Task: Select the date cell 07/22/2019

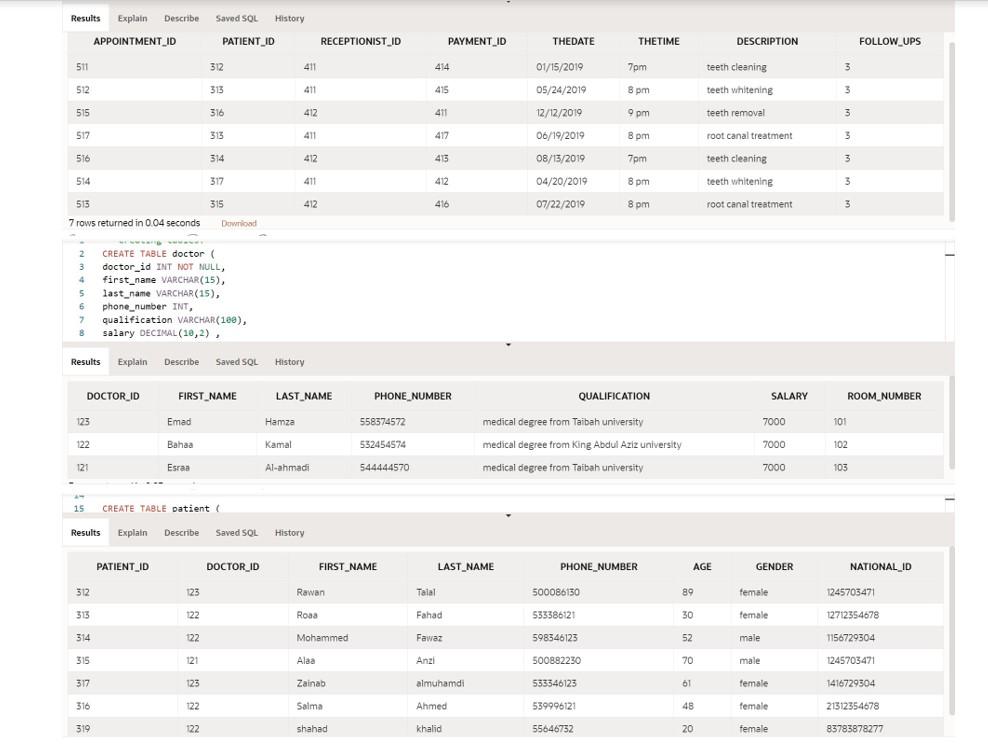Action: click(x=560, y=204)
